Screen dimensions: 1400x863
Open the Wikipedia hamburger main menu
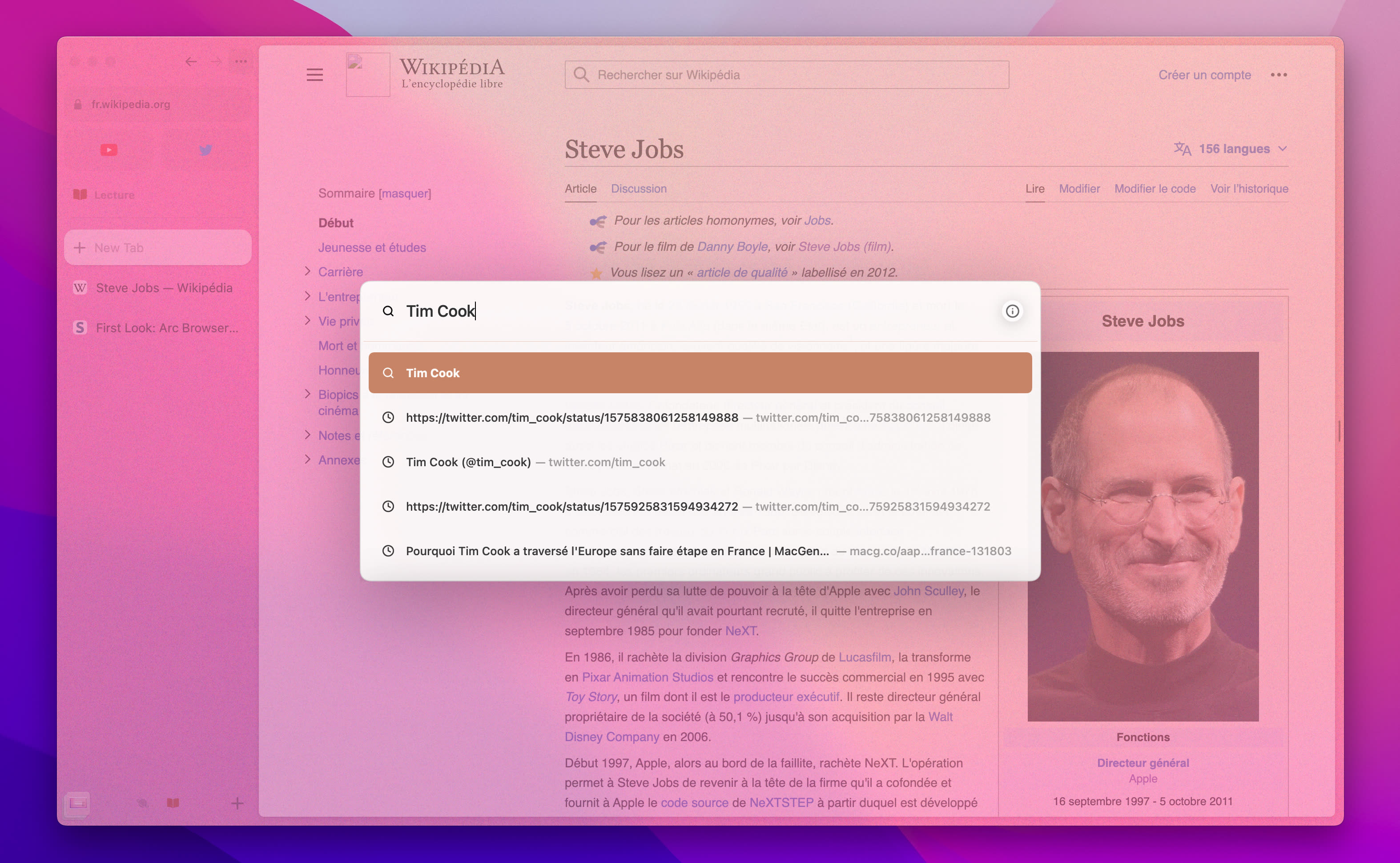click(315, 75)
